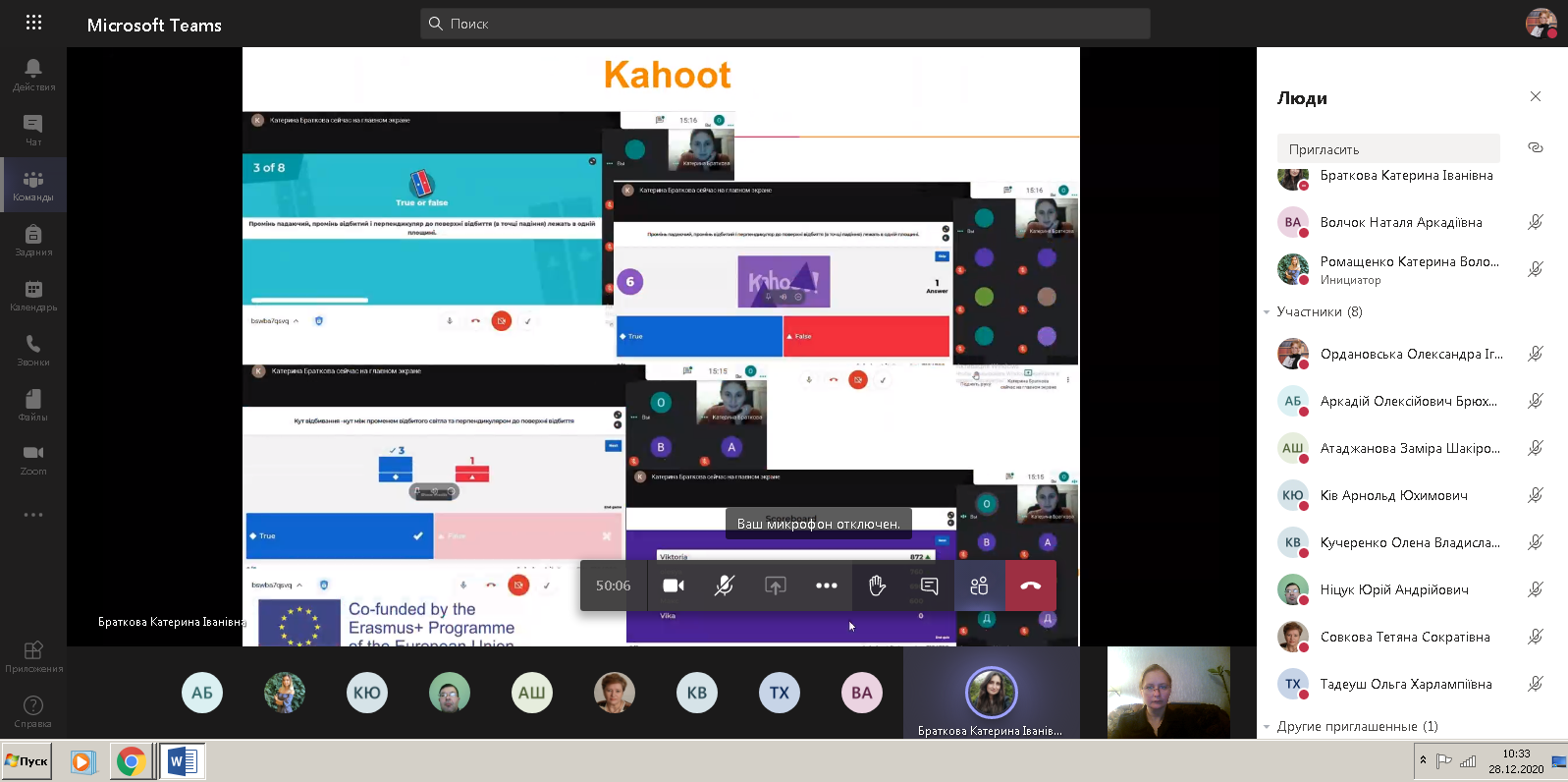Open Справка help in the sidebar

pos(33,712)
